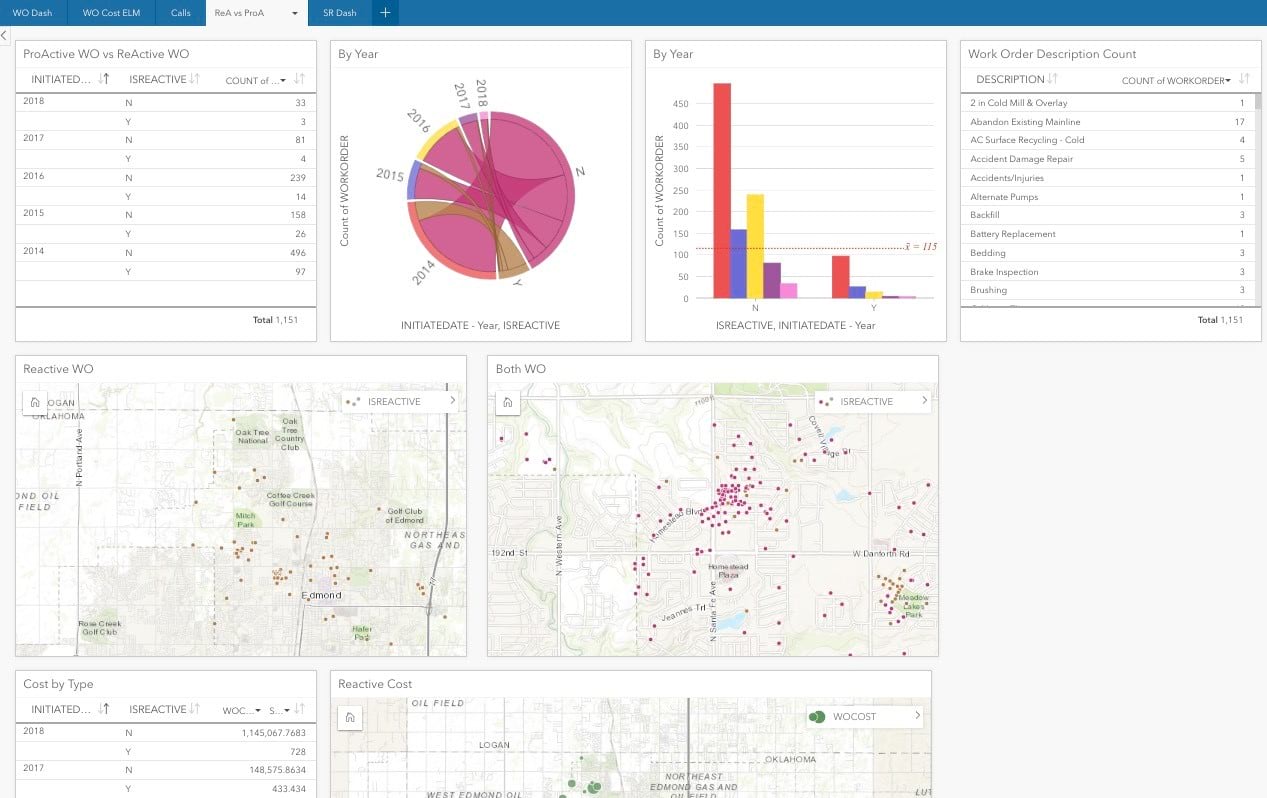Select the 'AC Surface Recycling - Cold' row
Image resolution: width=1267 pixels, height=798 pixels.
(1107, 140)
